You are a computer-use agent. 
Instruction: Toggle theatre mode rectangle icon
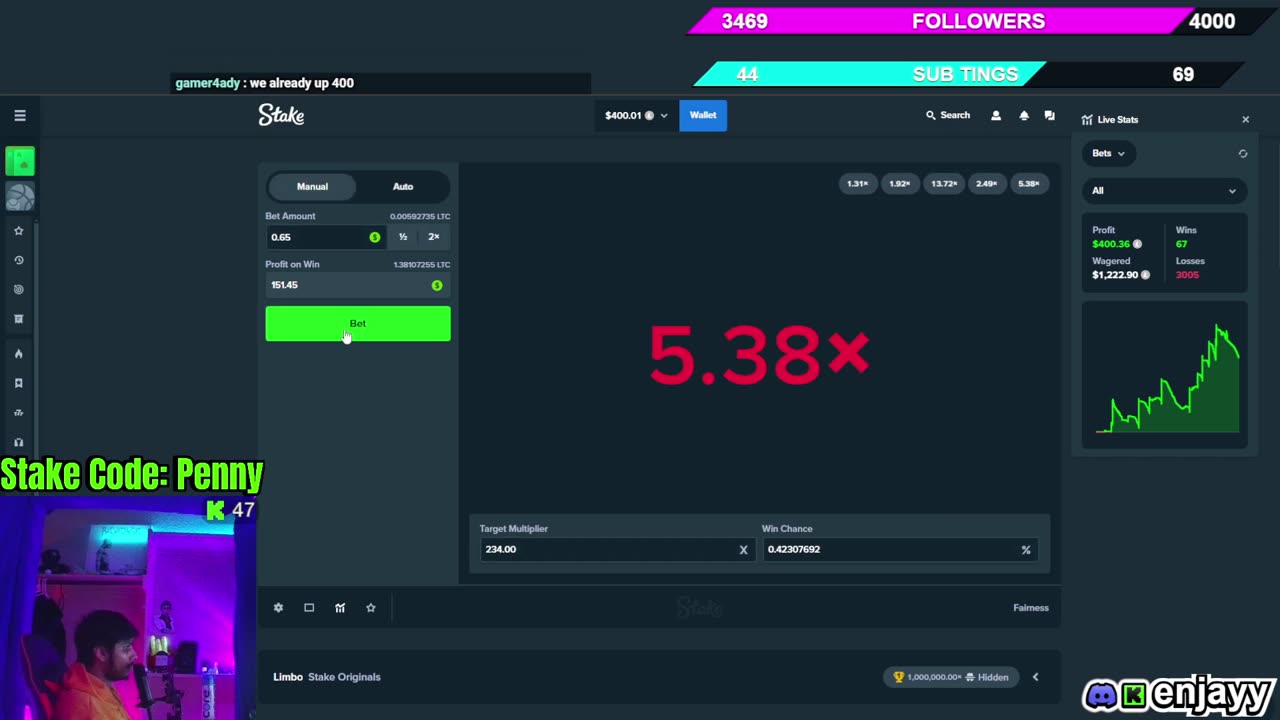(x=309, y=608)
